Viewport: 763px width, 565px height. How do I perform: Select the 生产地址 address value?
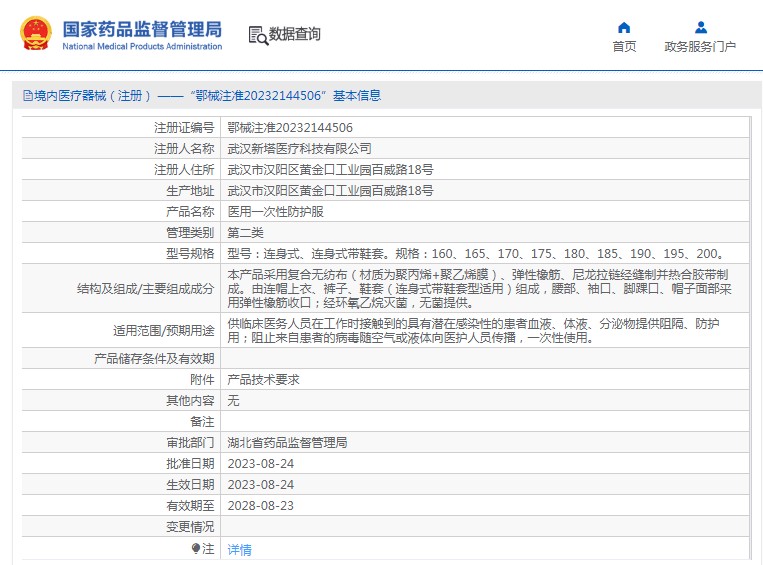(x=330, y=190)
